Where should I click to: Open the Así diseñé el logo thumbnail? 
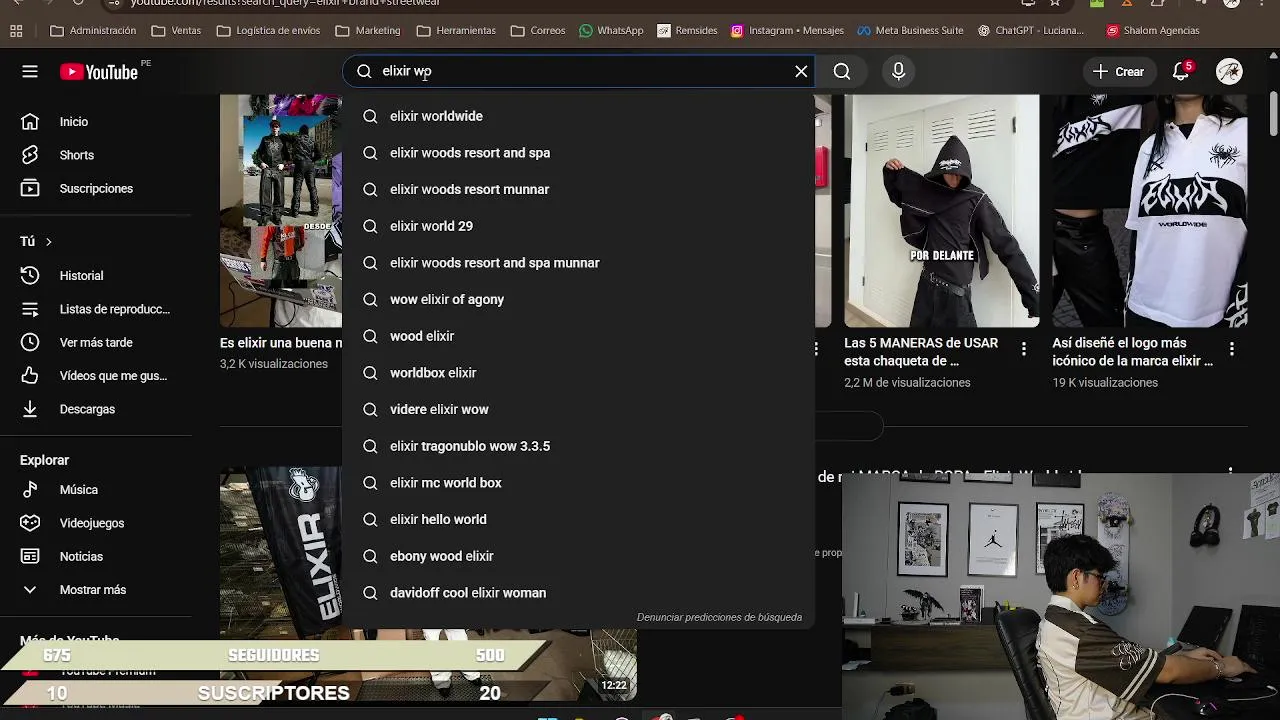tap(1149, 211)
